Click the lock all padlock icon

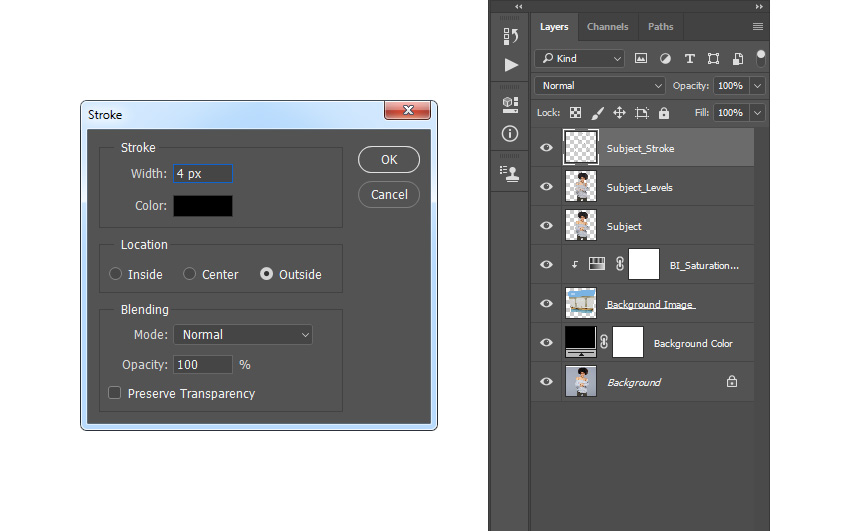[x=663, y=113]
